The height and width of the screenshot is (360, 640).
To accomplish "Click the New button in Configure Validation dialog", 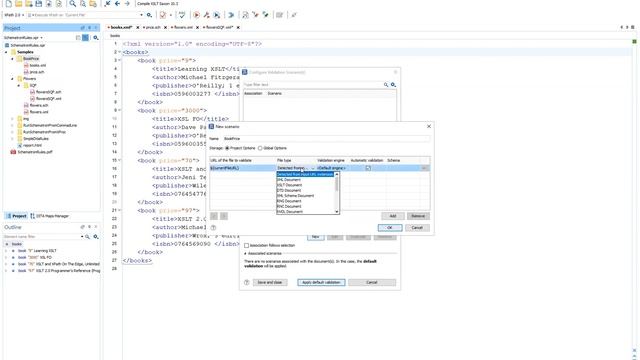I will (316, 237).
